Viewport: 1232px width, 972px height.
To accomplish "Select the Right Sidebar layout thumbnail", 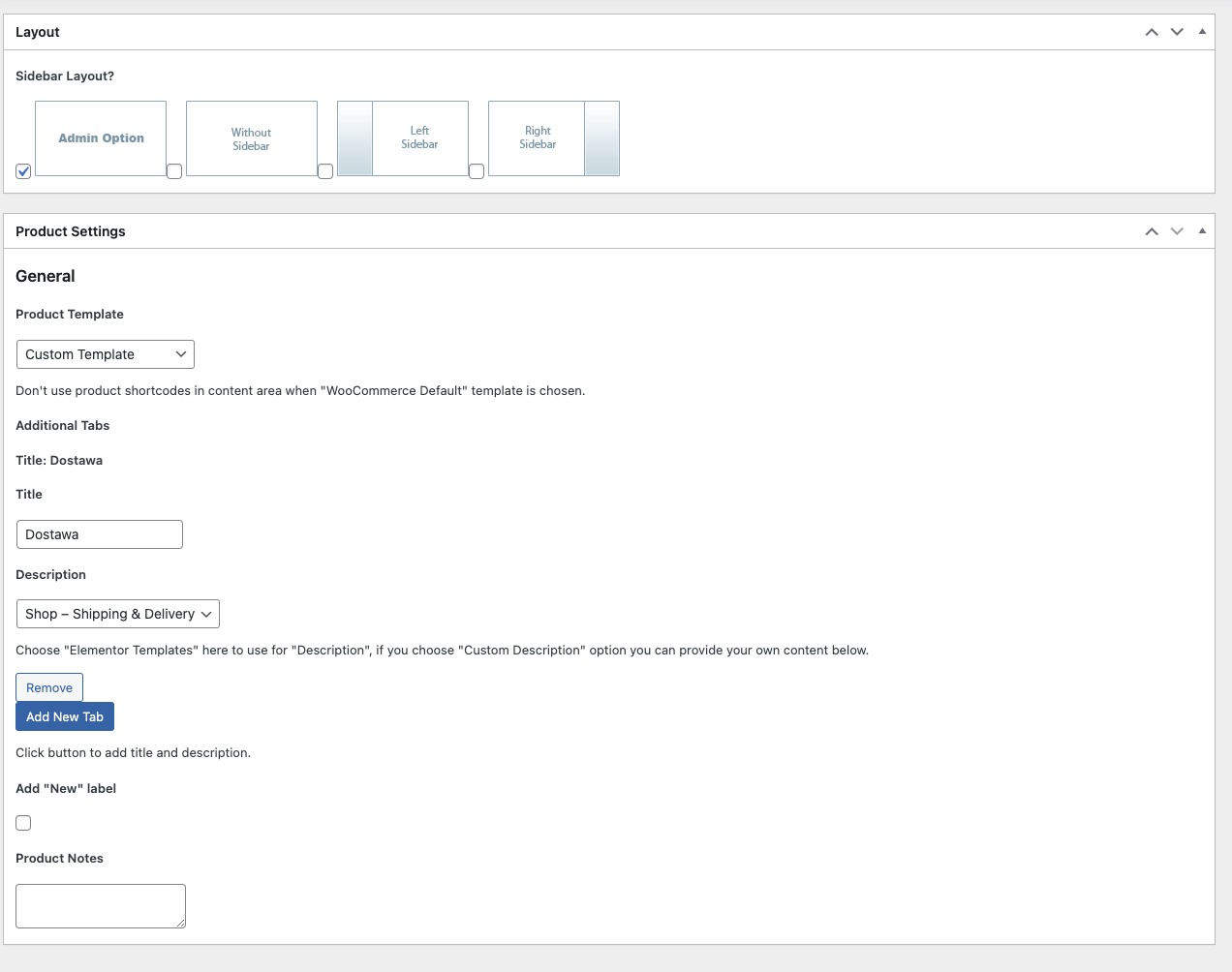I will [554, 138].
